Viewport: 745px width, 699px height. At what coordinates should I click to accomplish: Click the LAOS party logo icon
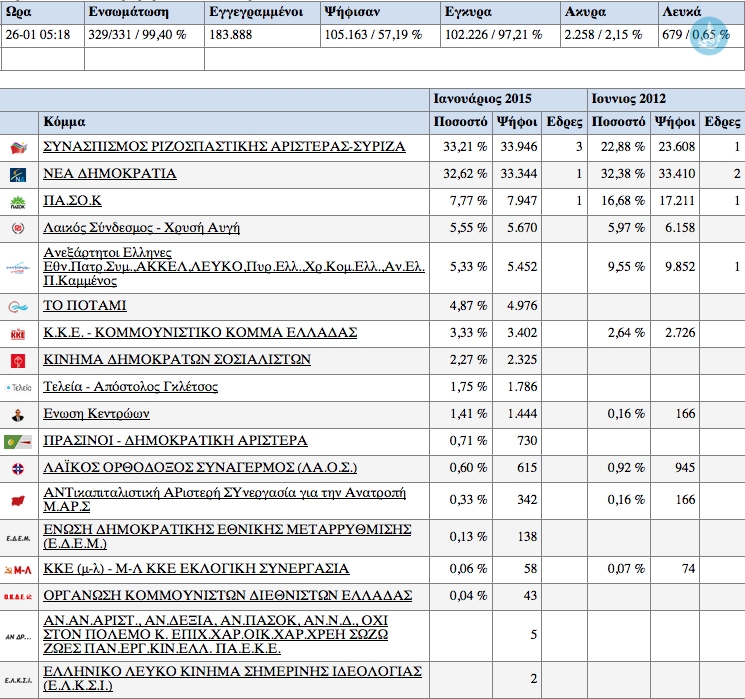coord(18,469)
